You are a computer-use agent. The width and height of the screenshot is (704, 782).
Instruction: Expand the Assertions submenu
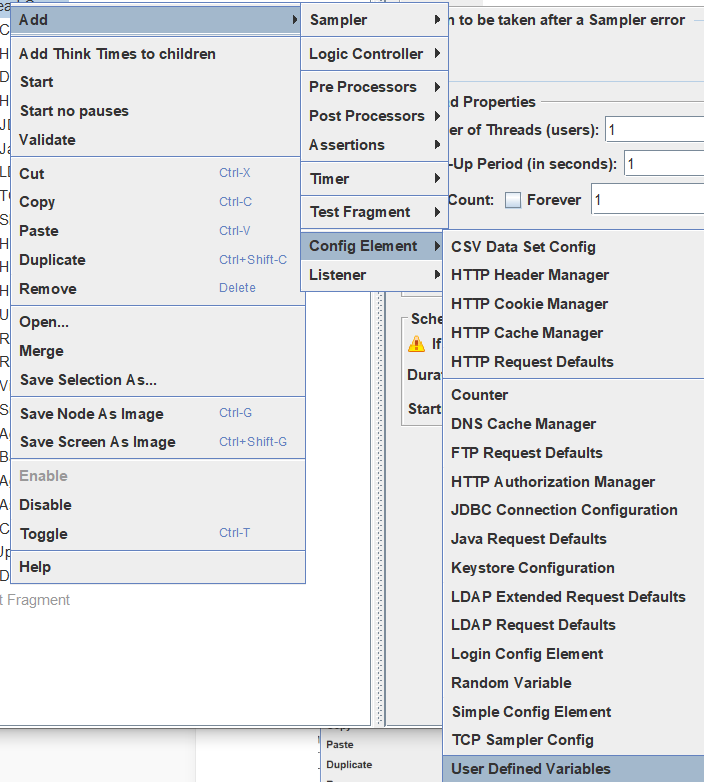pyautogui.click(x=374, y=145)
